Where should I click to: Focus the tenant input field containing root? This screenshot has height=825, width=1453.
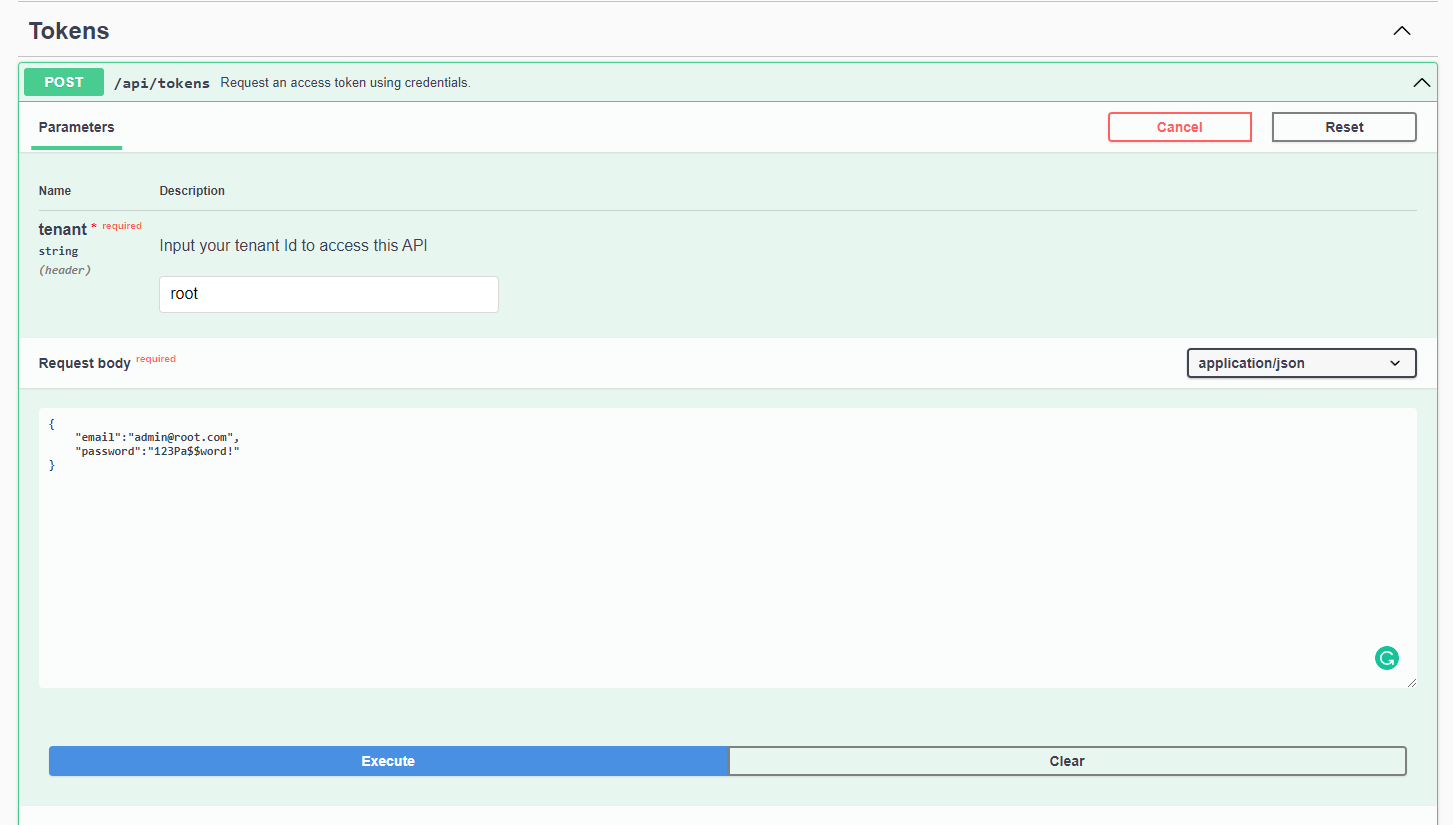(x=328, y=295)
